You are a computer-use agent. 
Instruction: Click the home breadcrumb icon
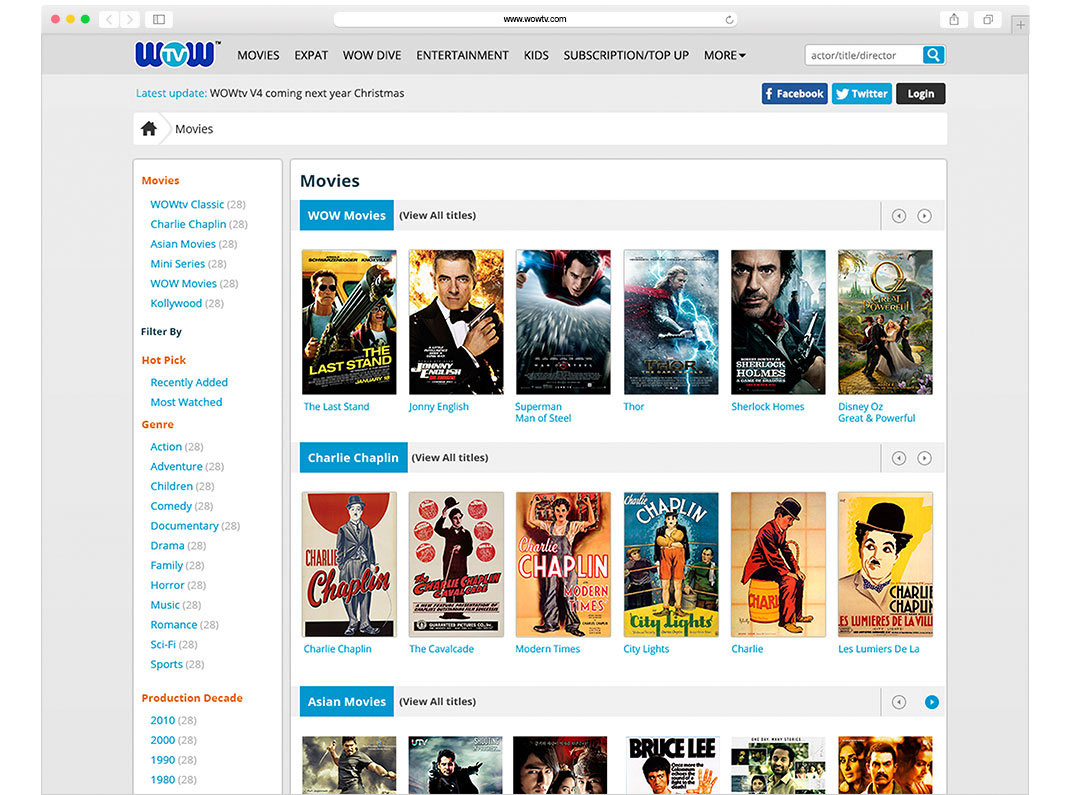pos(150,127)
